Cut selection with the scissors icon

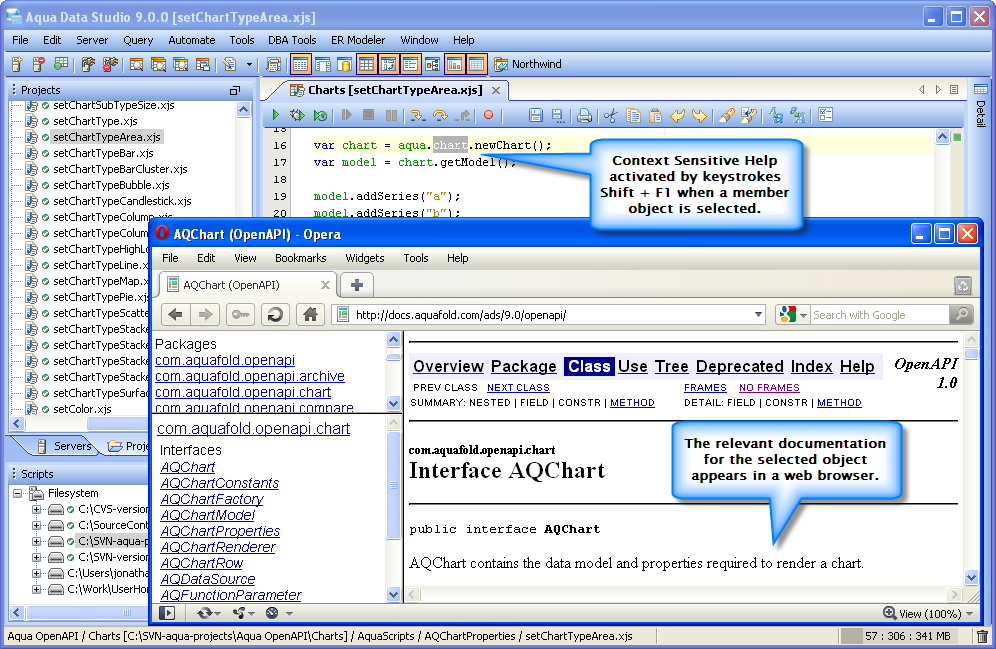click(x=610, y=116)
